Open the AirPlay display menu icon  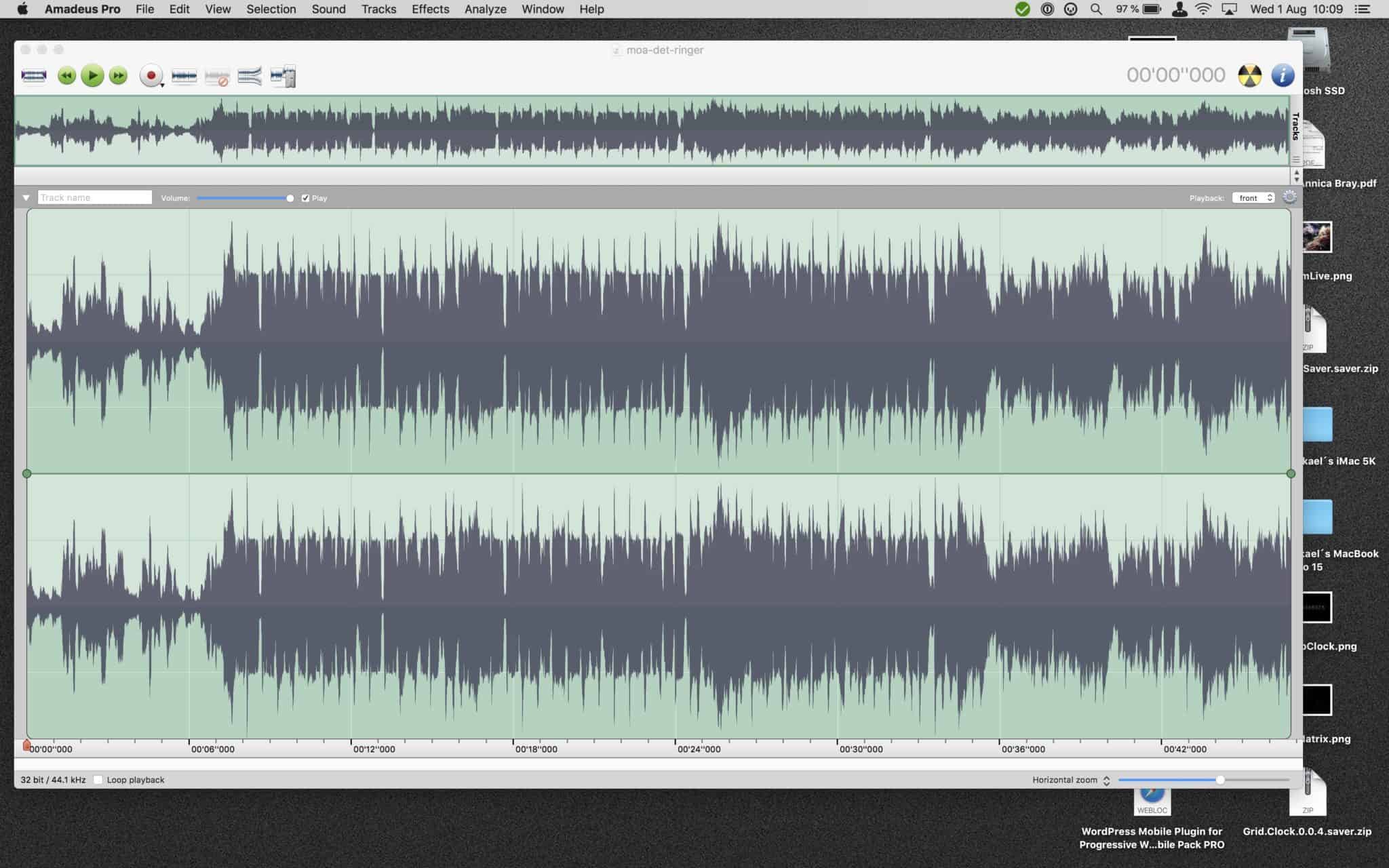1229,9
